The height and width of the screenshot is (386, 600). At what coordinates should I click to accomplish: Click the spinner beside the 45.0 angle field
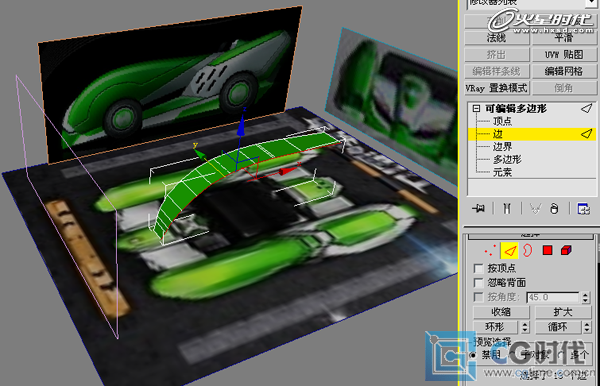[x=585, y=297]
